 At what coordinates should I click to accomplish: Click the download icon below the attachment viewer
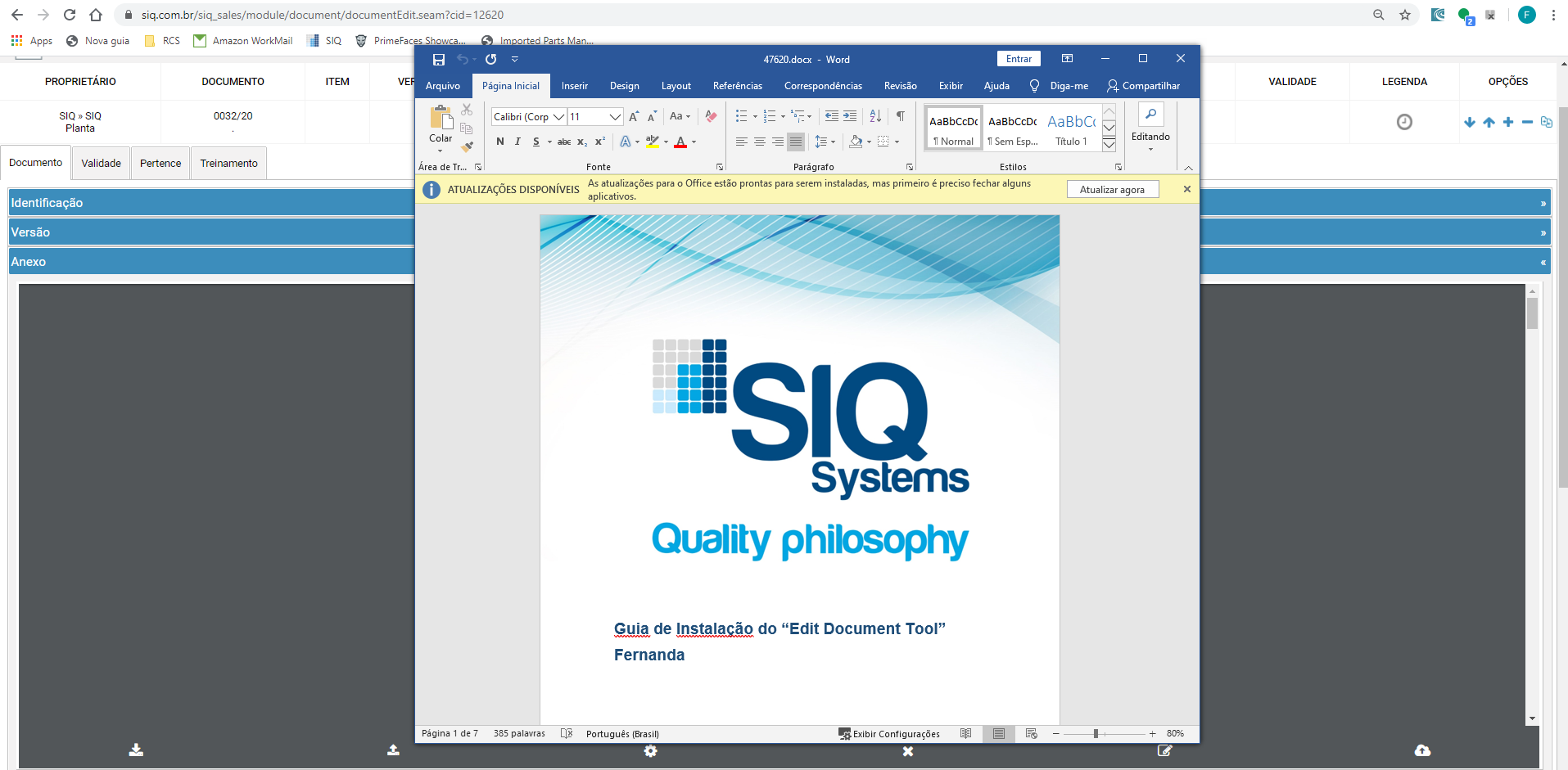click(x=136, y=750)
